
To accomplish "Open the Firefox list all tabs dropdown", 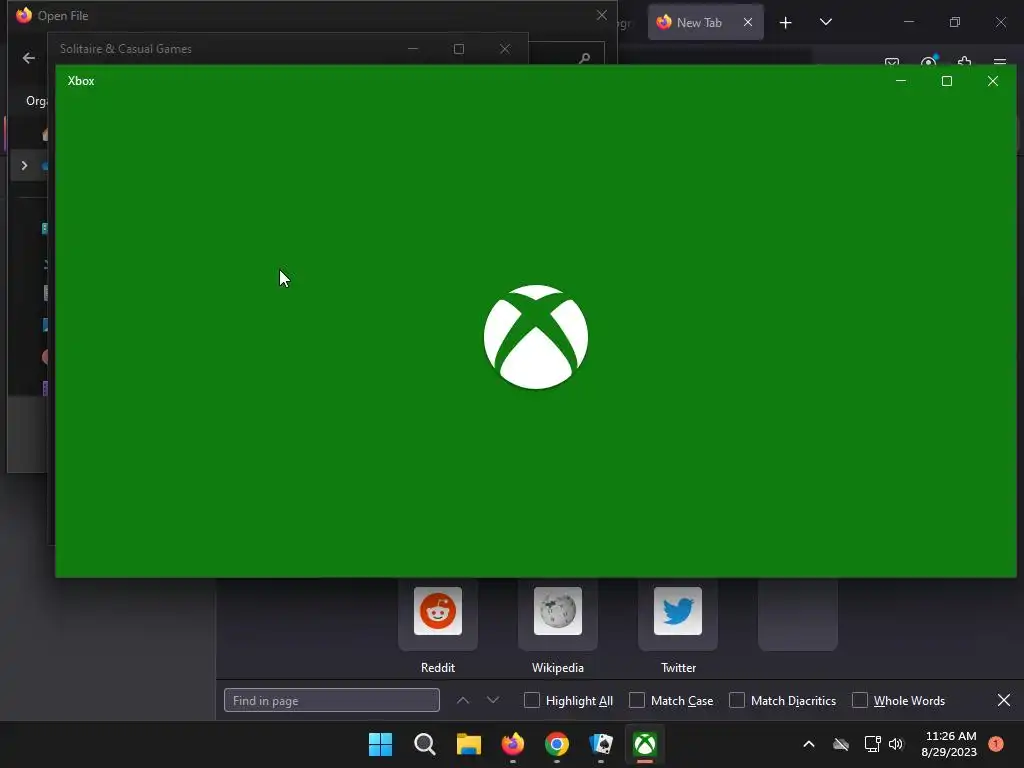I will [825, 22].
